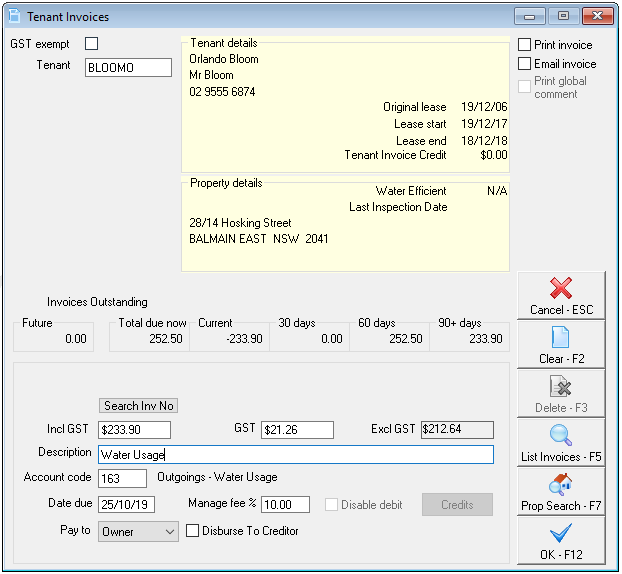This screenshot has width=622, height=574.
Task: Open Prop Search - F7 house button
Action: click(561, 492)
